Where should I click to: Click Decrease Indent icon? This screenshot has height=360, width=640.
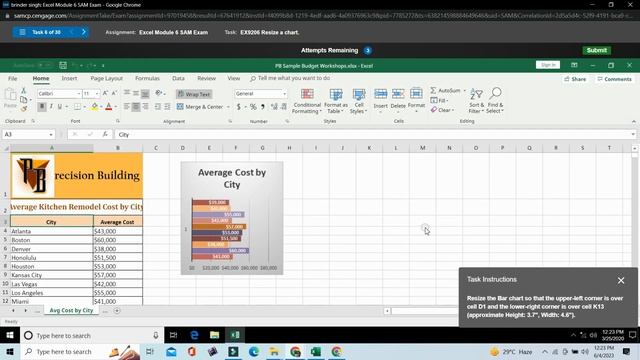tap(158, 107)
